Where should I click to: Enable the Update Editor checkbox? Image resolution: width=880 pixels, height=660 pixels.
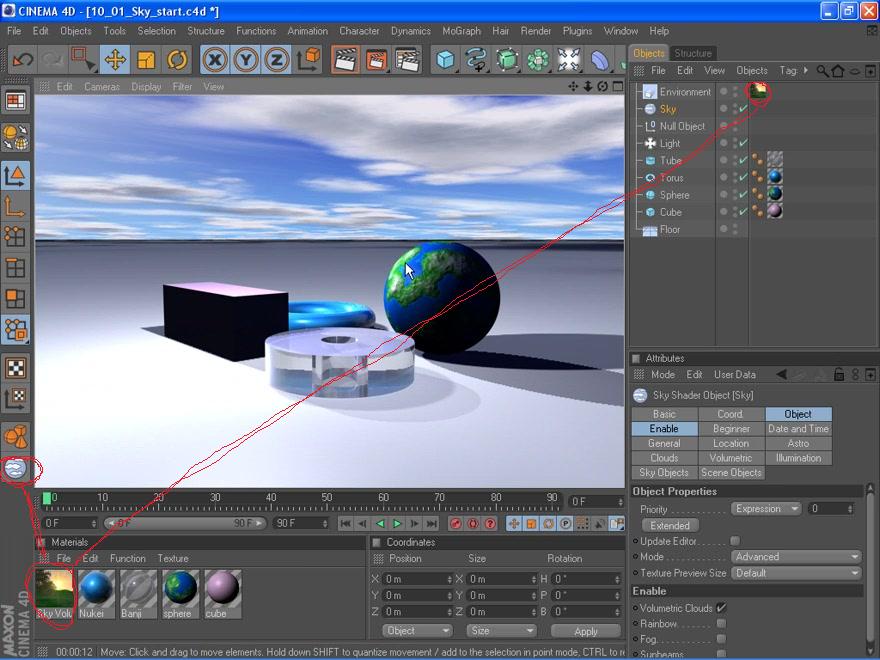point(735,540)
